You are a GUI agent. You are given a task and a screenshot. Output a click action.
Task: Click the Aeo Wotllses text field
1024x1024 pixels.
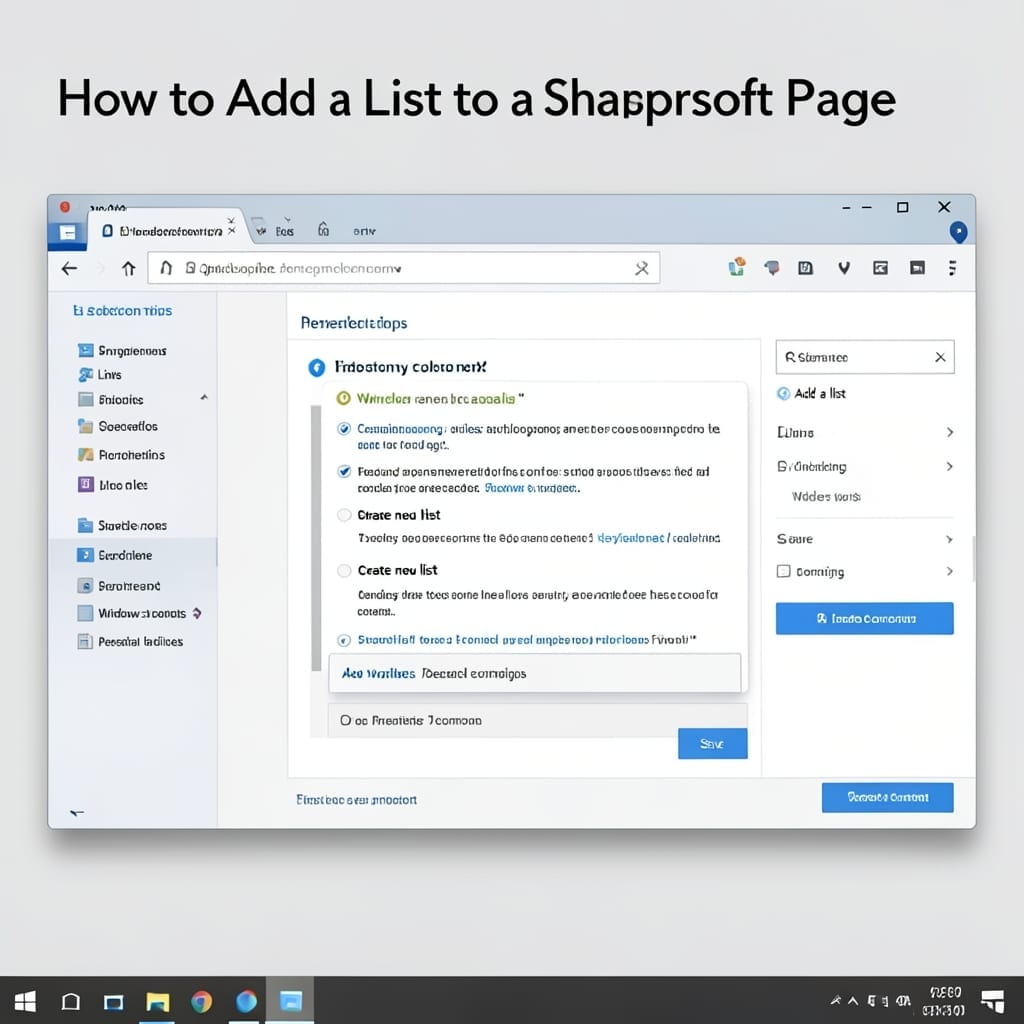click(535, 673)
